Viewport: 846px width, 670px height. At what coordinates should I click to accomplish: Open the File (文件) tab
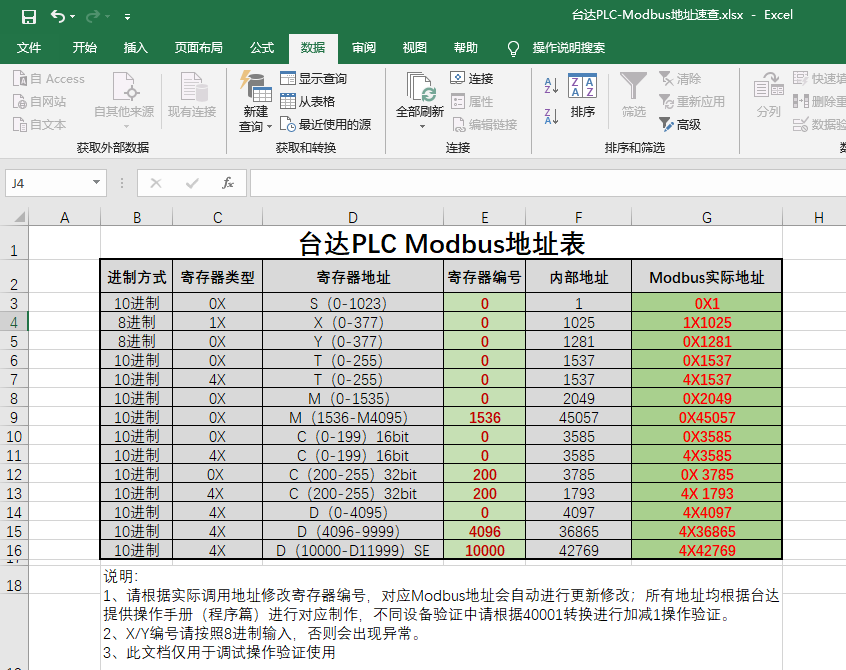[x=29, y=48]
